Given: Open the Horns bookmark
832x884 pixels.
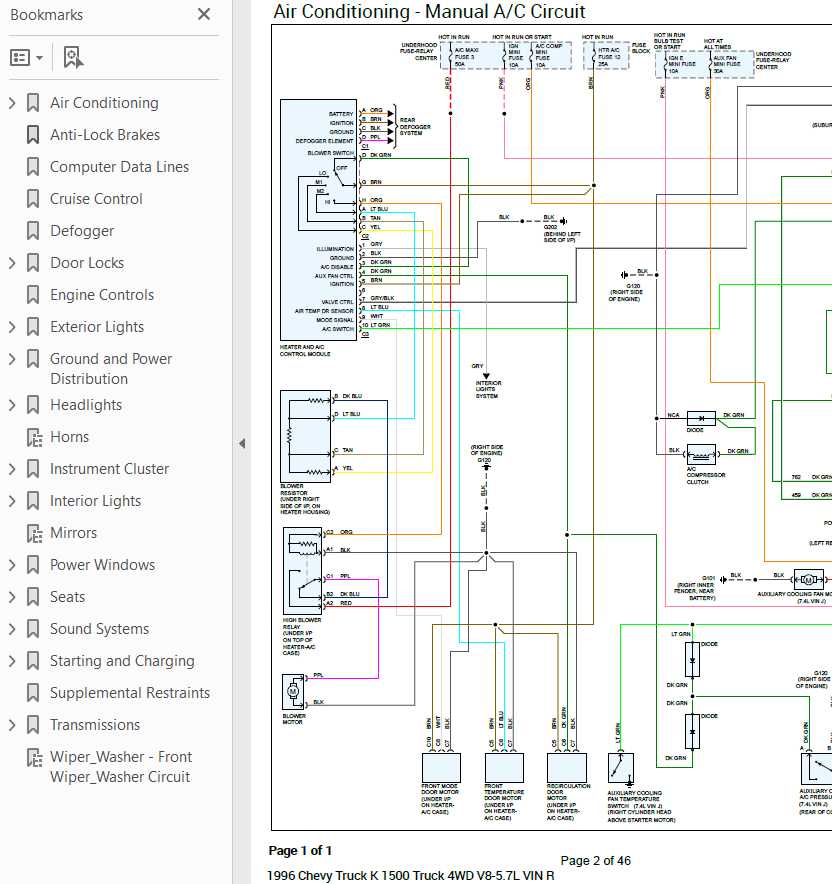Looking at the screenshot, I should pyautogui.click(x=69, y=437).
